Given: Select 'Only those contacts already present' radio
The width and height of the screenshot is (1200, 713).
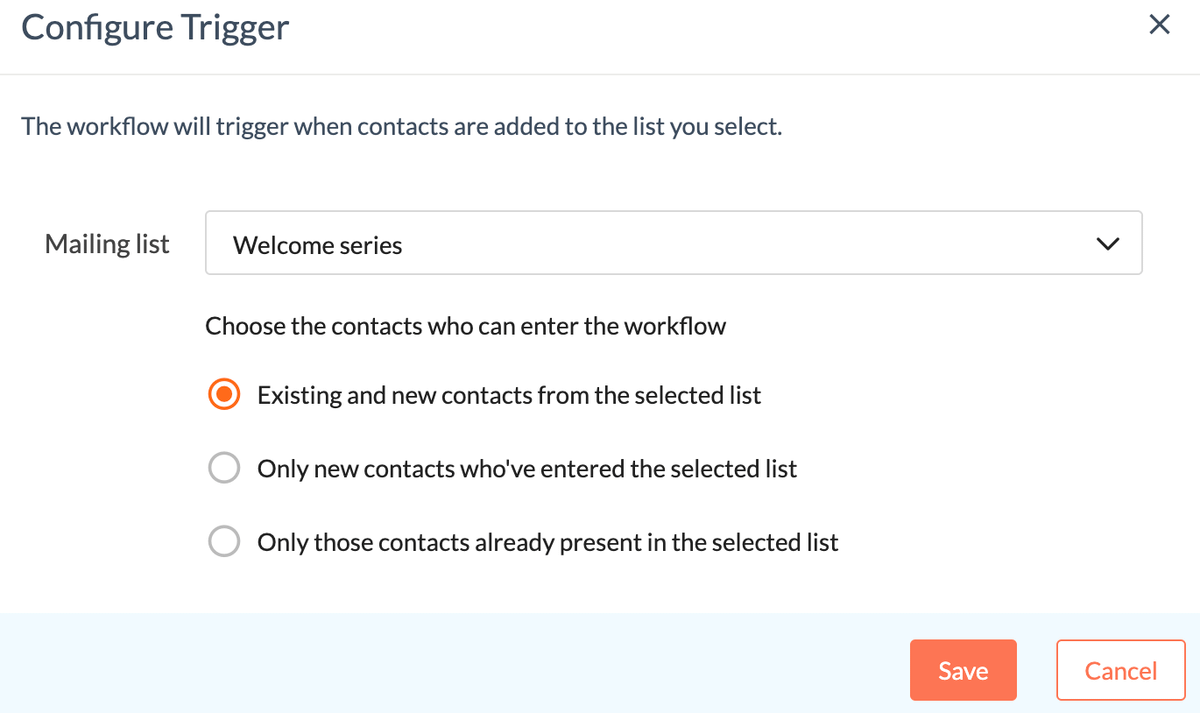Looking at the screenshot, I should tap(223, 542).
